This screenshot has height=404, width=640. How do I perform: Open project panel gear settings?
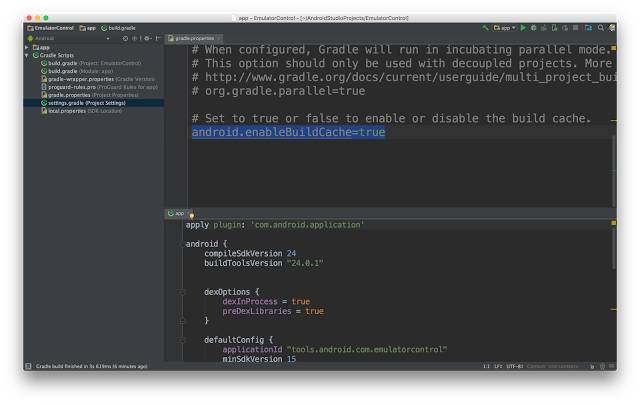pos(147,38)
